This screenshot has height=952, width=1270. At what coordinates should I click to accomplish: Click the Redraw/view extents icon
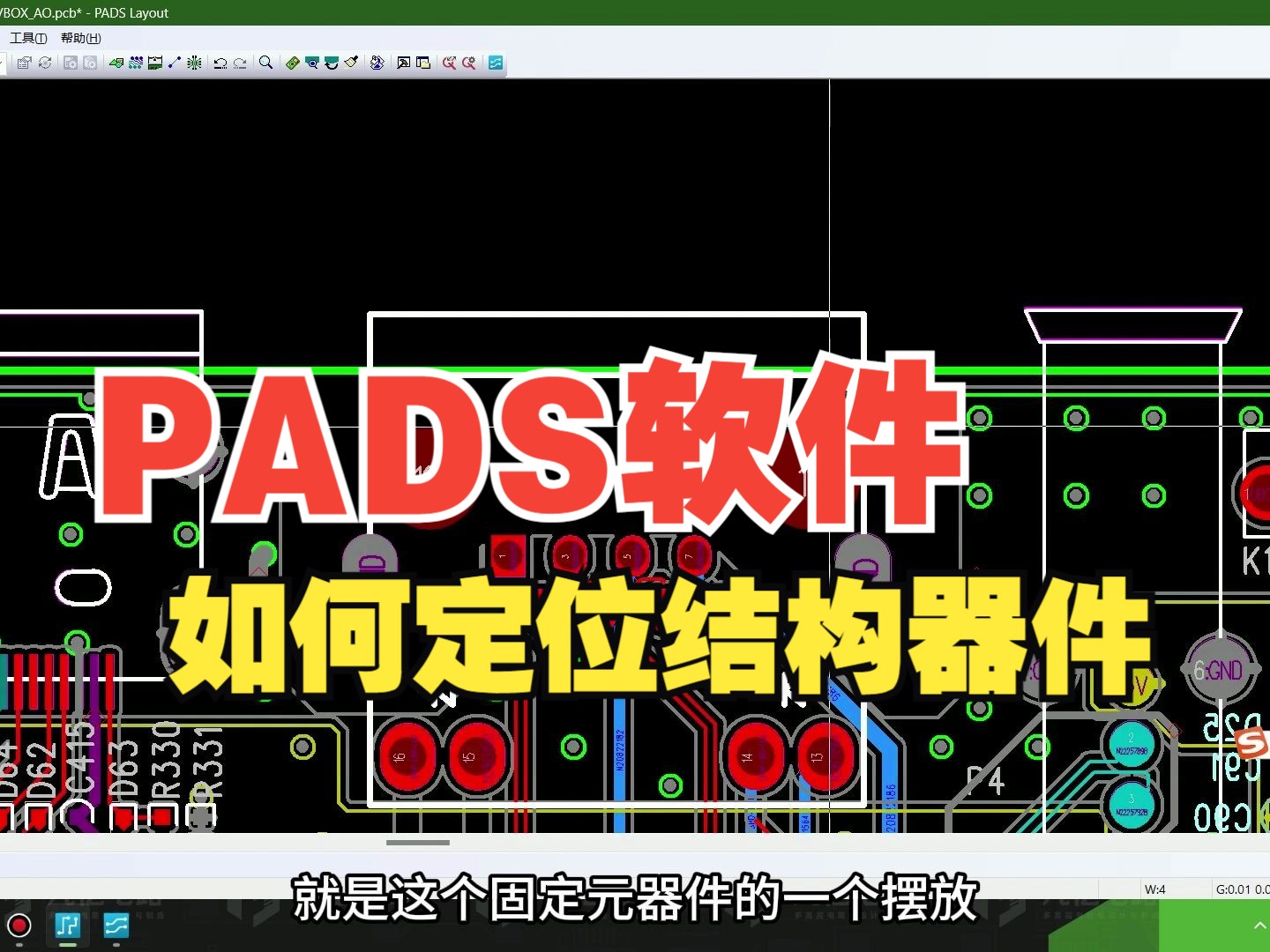click(x=312, y=63)
